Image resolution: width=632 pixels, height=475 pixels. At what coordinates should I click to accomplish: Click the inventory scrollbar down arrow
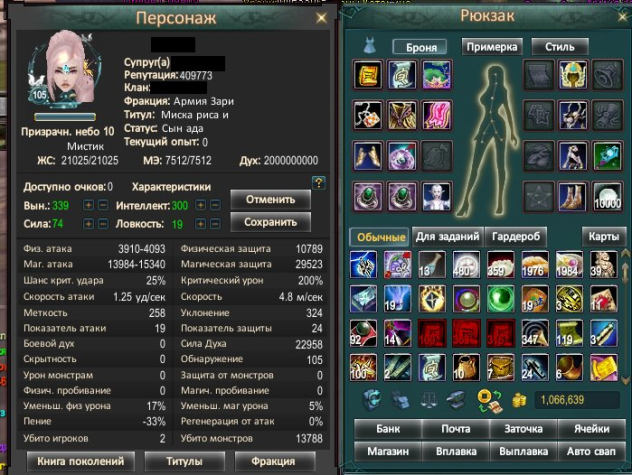[625, 380]
